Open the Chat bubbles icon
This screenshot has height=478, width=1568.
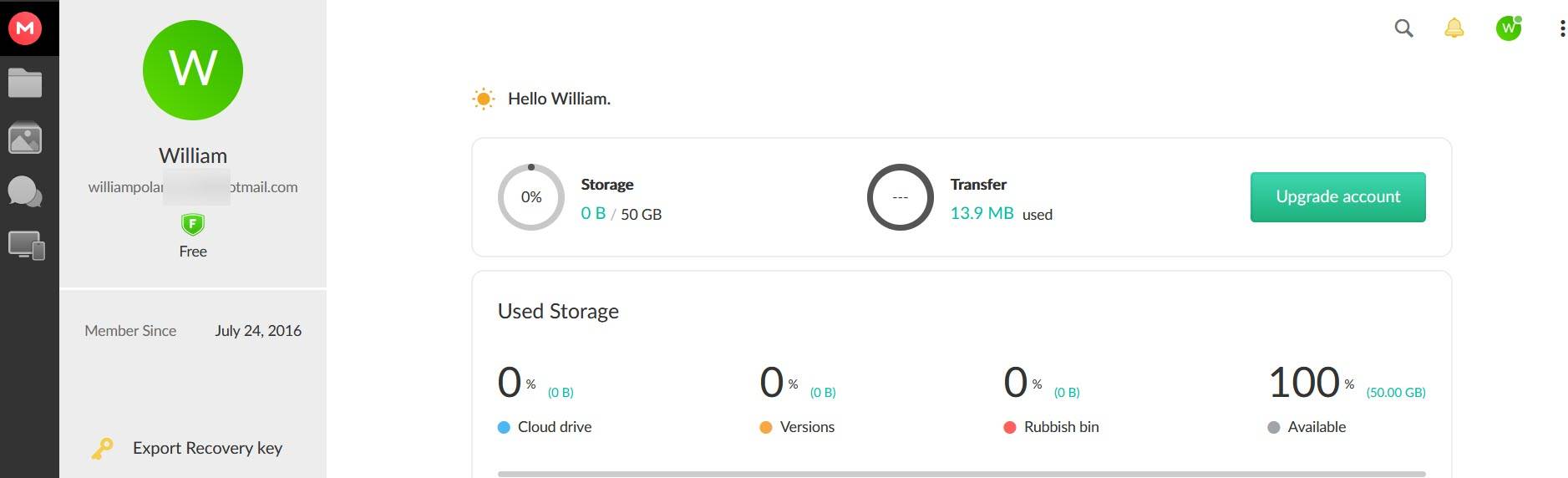(x=25, y=192)
